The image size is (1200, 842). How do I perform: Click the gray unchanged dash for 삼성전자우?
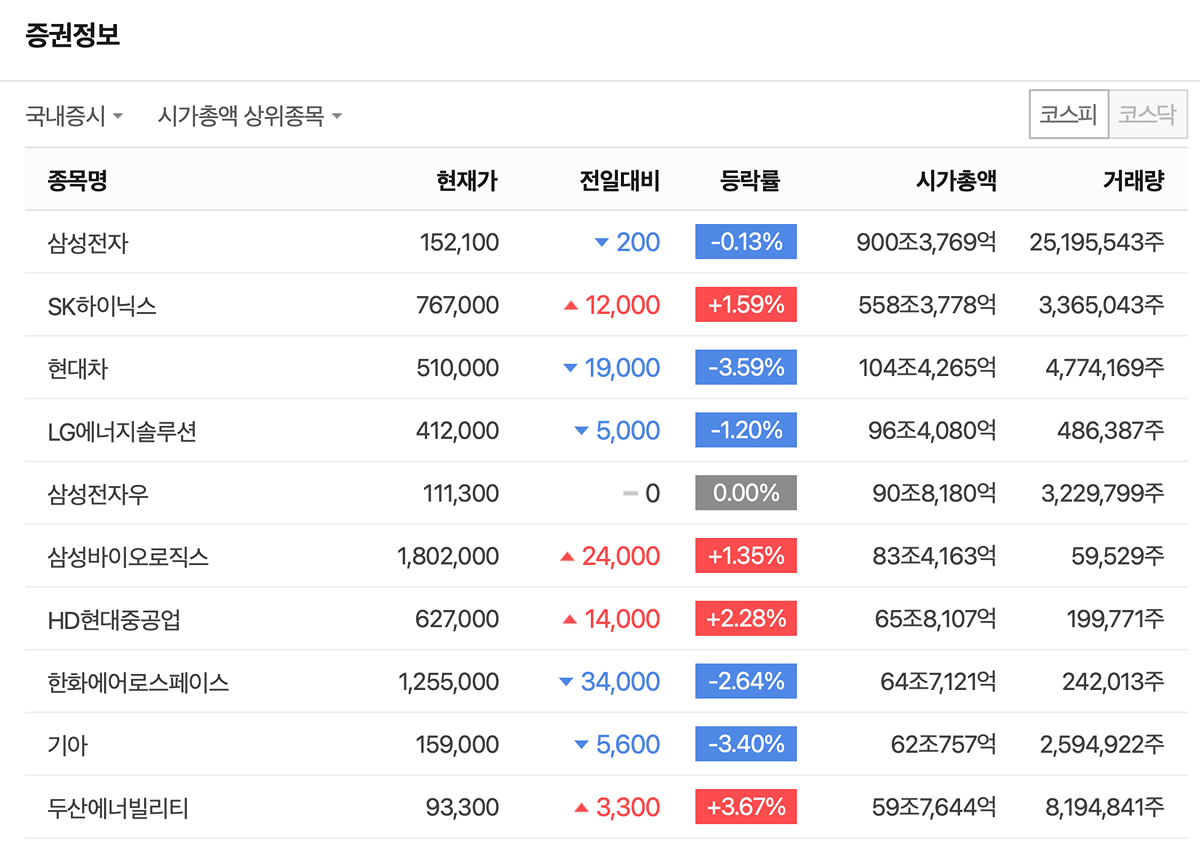(630, 494)
